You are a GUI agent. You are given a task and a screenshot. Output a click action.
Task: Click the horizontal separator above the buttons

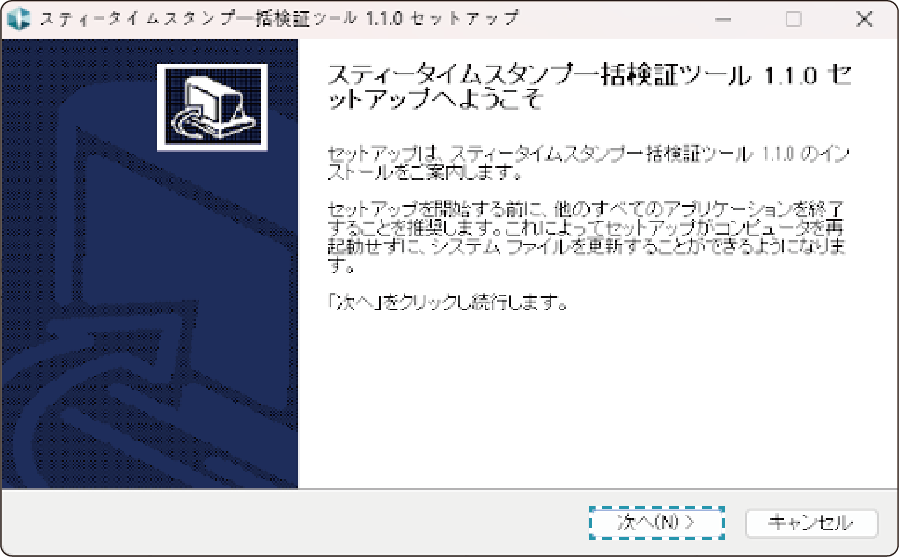coord(450,489)
